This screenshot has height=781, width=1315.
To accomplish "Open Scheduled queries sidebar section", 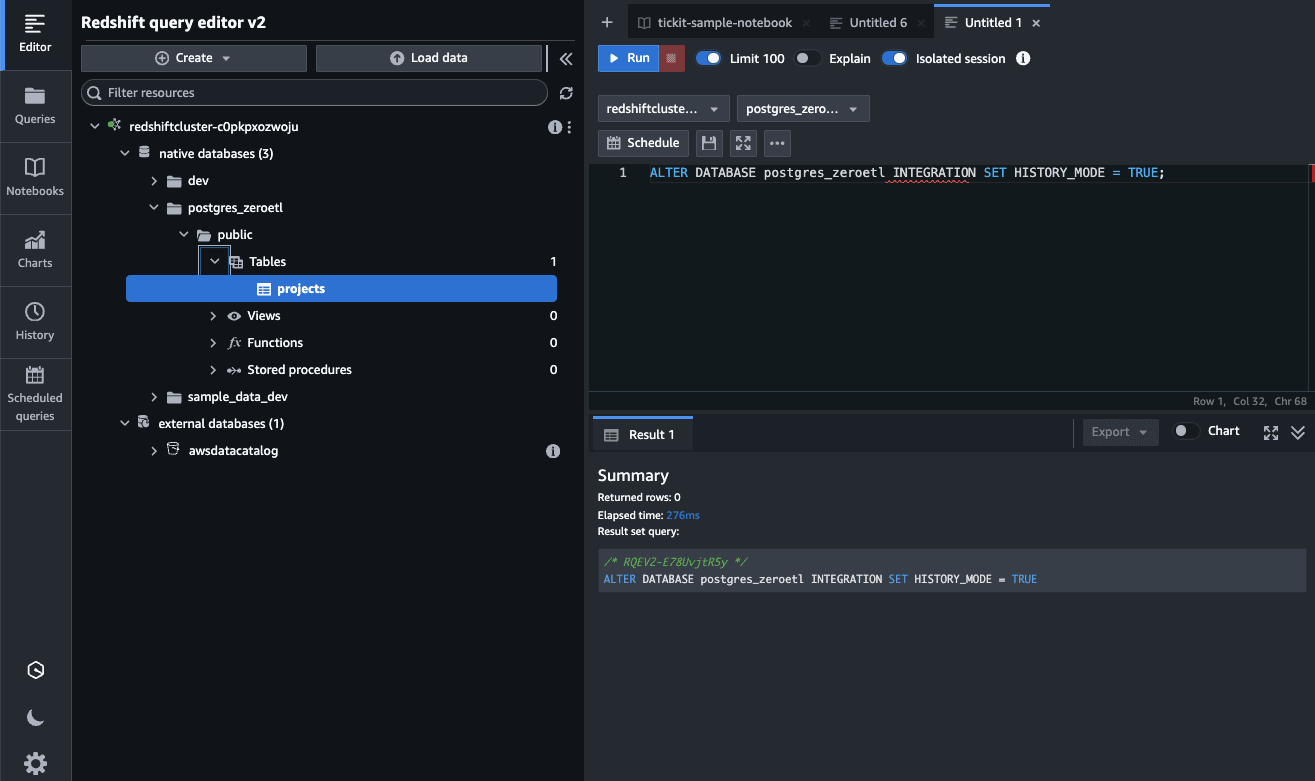I will tap(35, 394).
